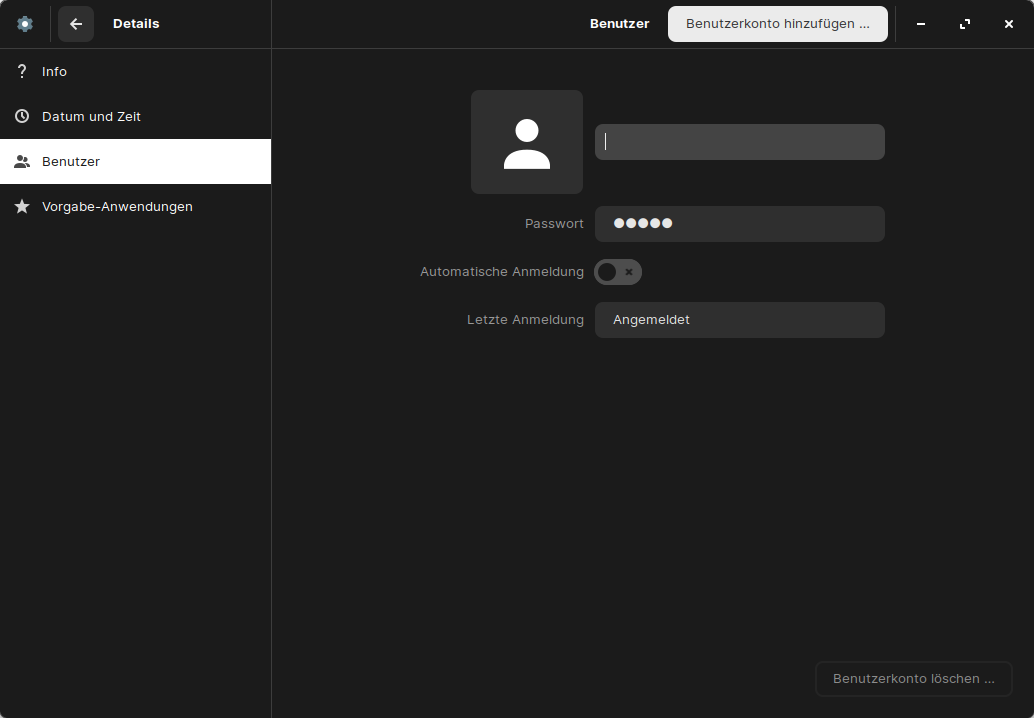The height and width of the screenshot is (718, 1034).
Task: Open the Info section label
Action: click(55, 72)
